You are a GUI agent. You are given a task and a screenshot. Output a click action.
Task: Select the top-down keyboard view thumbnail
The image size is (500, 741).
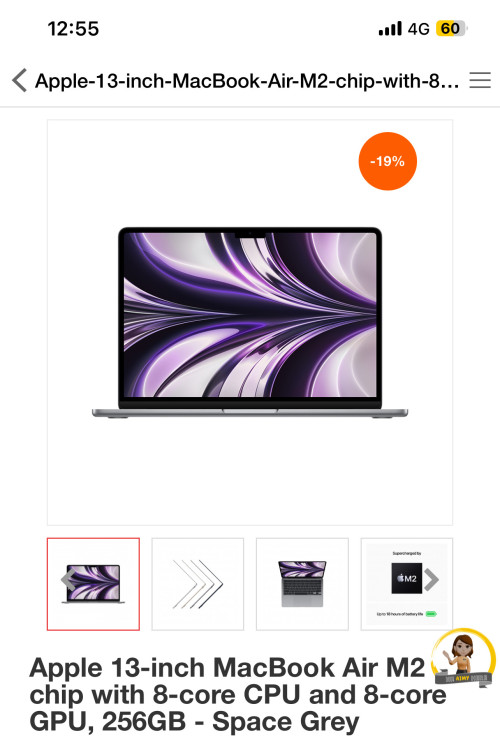[x=302, y=584]
